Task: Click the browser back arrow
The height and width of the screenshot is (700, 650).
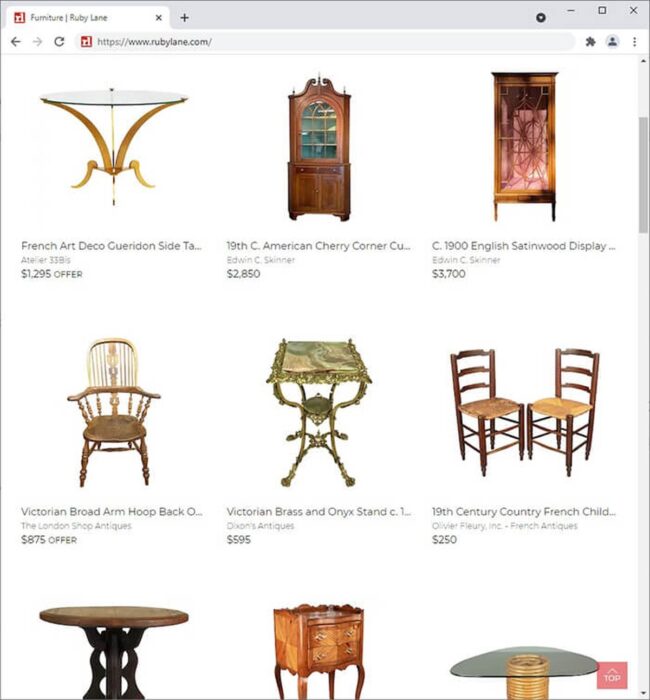Action: tap(16, 42)
